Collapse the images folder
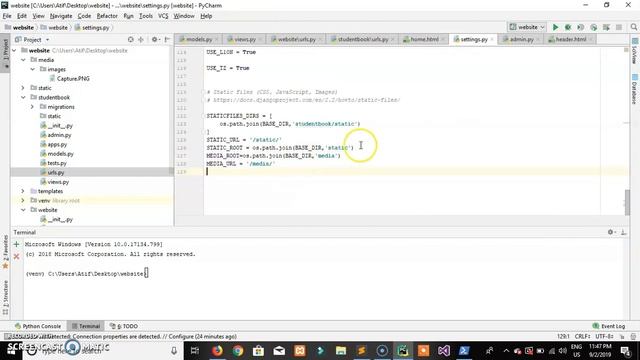 33,69
